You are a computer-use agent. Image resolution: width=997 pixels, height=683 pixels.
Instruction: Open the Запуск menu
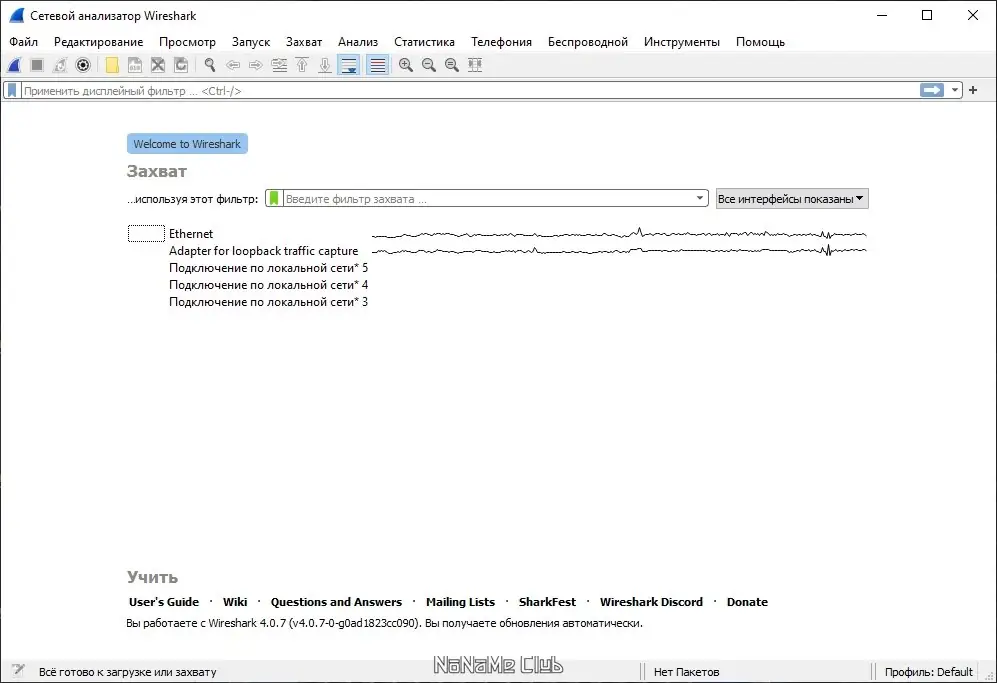(x=251, y=42)
